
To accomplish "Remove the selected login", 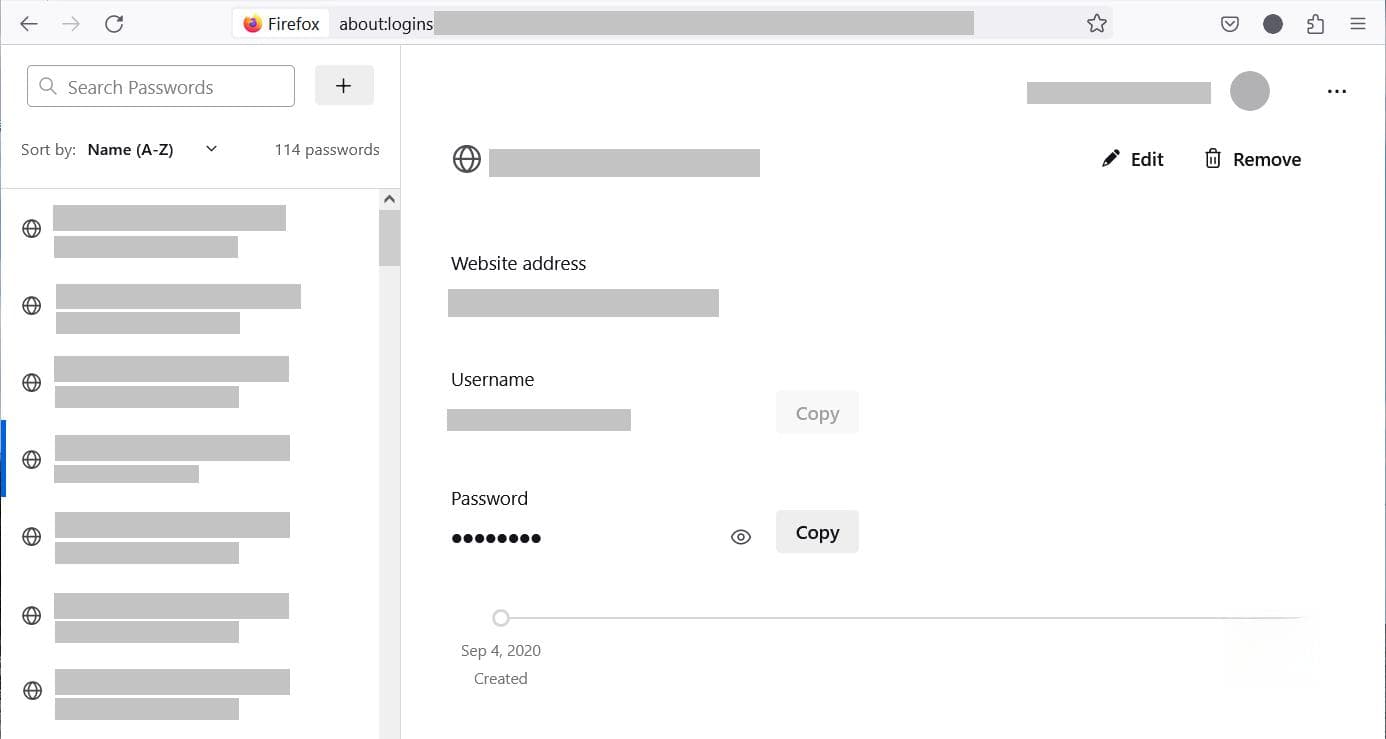I will [x=1253, y=159].
